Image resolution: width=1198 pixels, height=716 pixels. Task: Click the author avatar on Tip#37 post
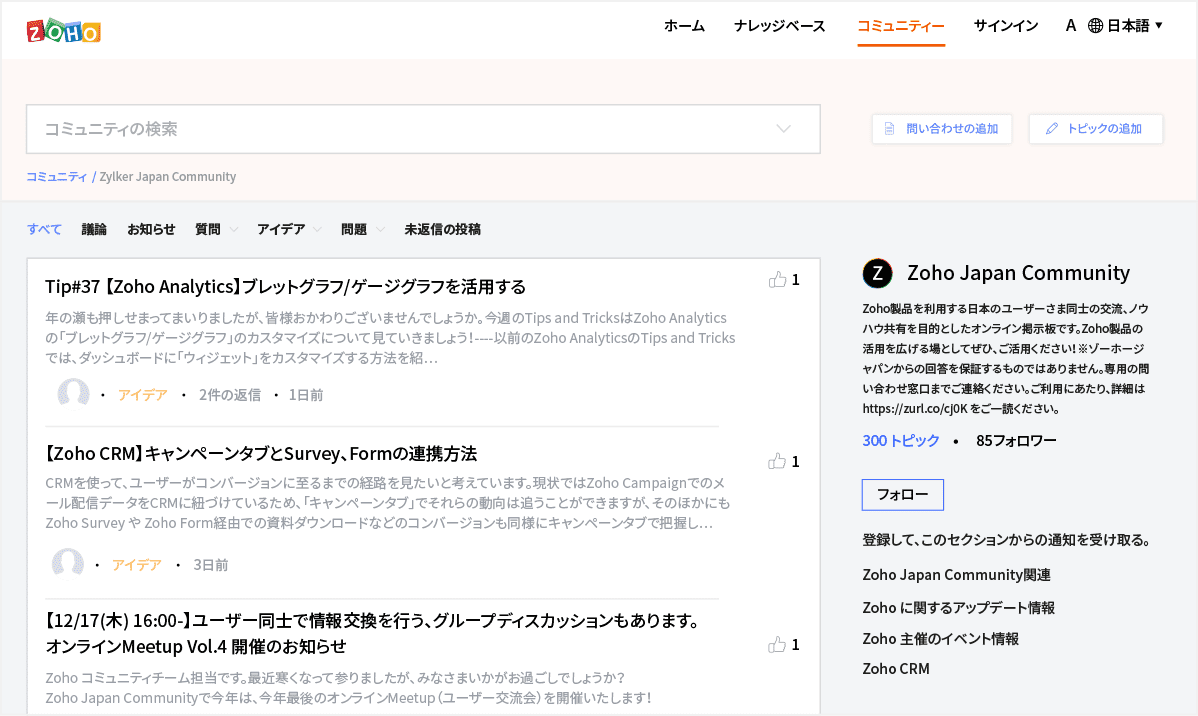click(74, 394)
